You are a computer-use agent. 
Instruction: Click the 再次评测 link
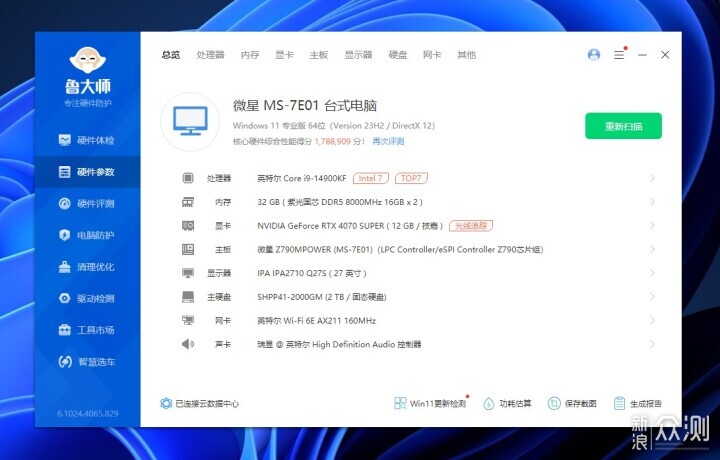(388, 141)
